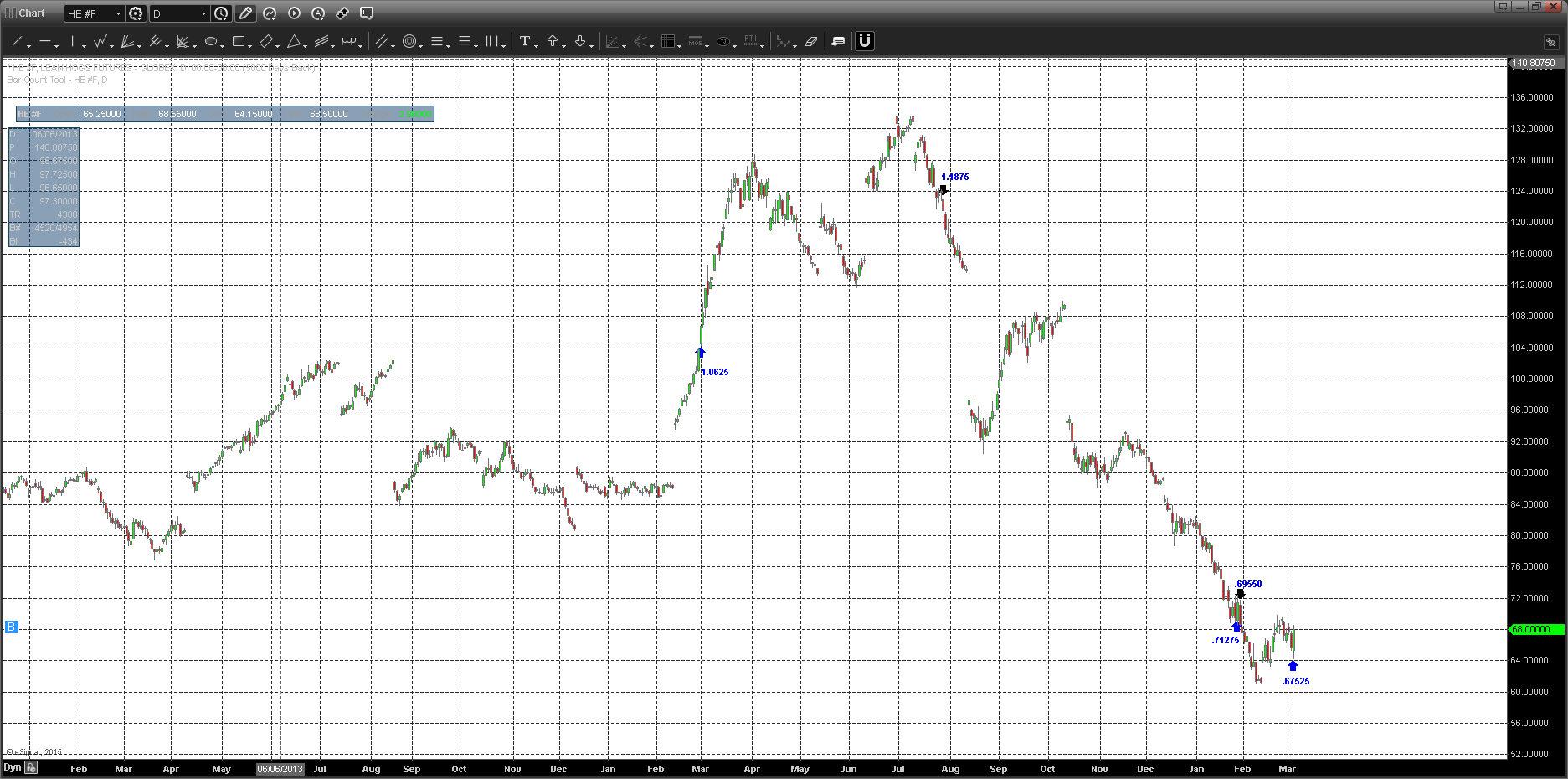This screenshot has height=779, width=1568.
Task: Click the Eraser tool icon
Action: 810,41
